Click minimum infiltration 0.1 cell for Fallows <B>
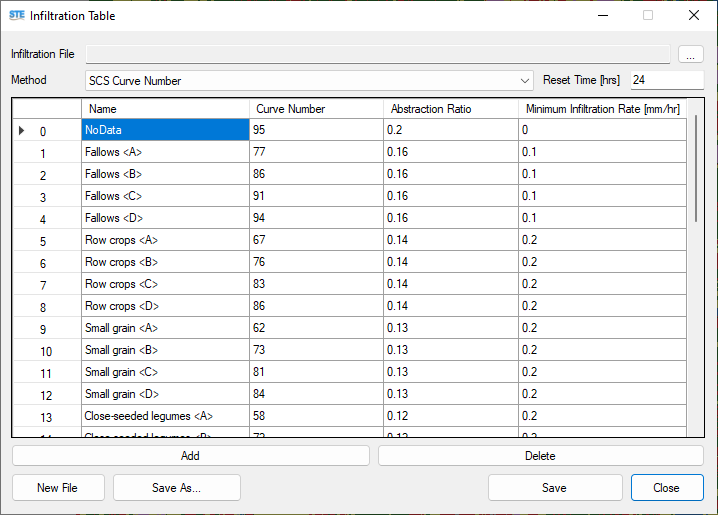The height and width of the screenshot is (515, 718). click(x=603, y=173)
